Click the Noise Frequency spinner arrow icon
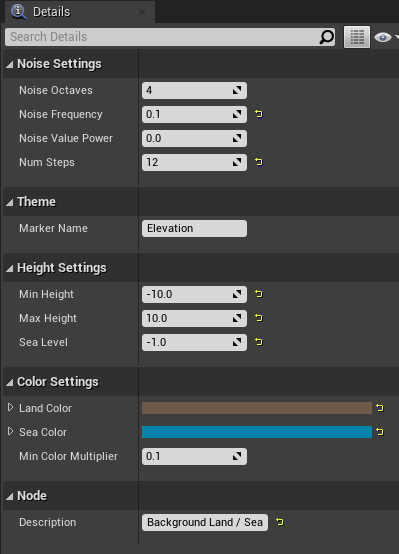 tap(237, 114)
